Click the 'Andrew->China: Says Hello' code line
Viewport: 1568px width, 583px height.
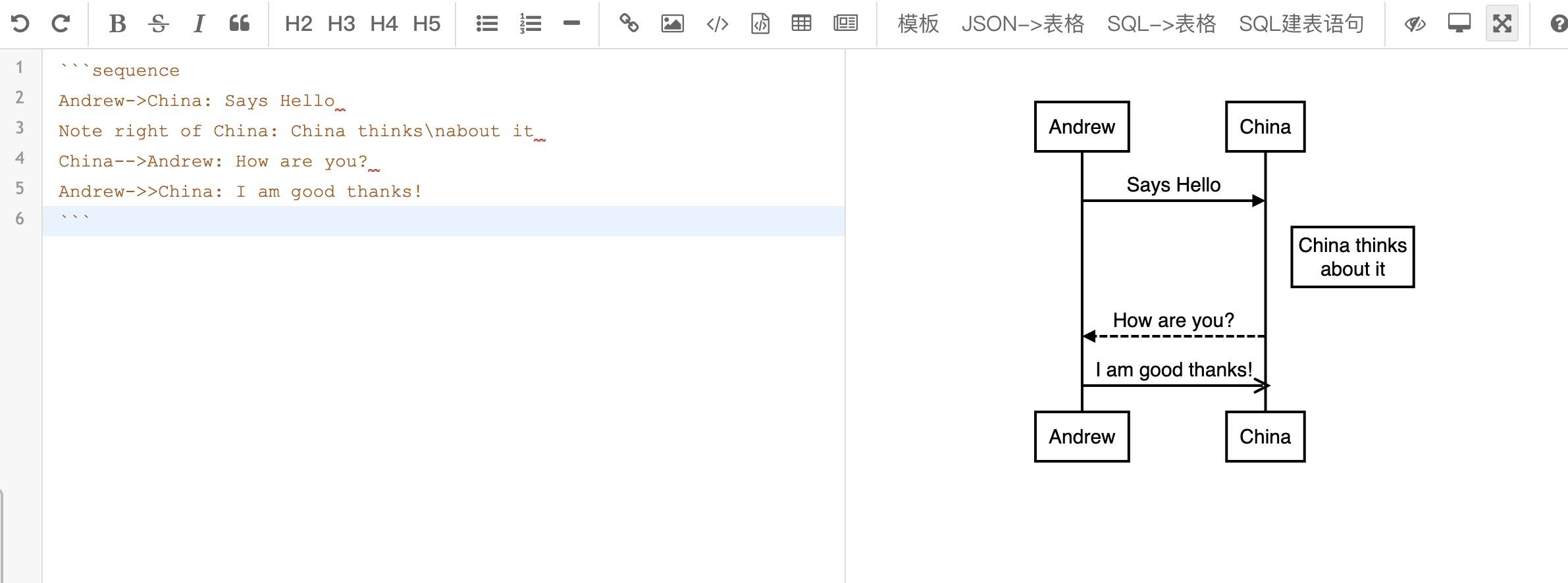coord(196,100)
